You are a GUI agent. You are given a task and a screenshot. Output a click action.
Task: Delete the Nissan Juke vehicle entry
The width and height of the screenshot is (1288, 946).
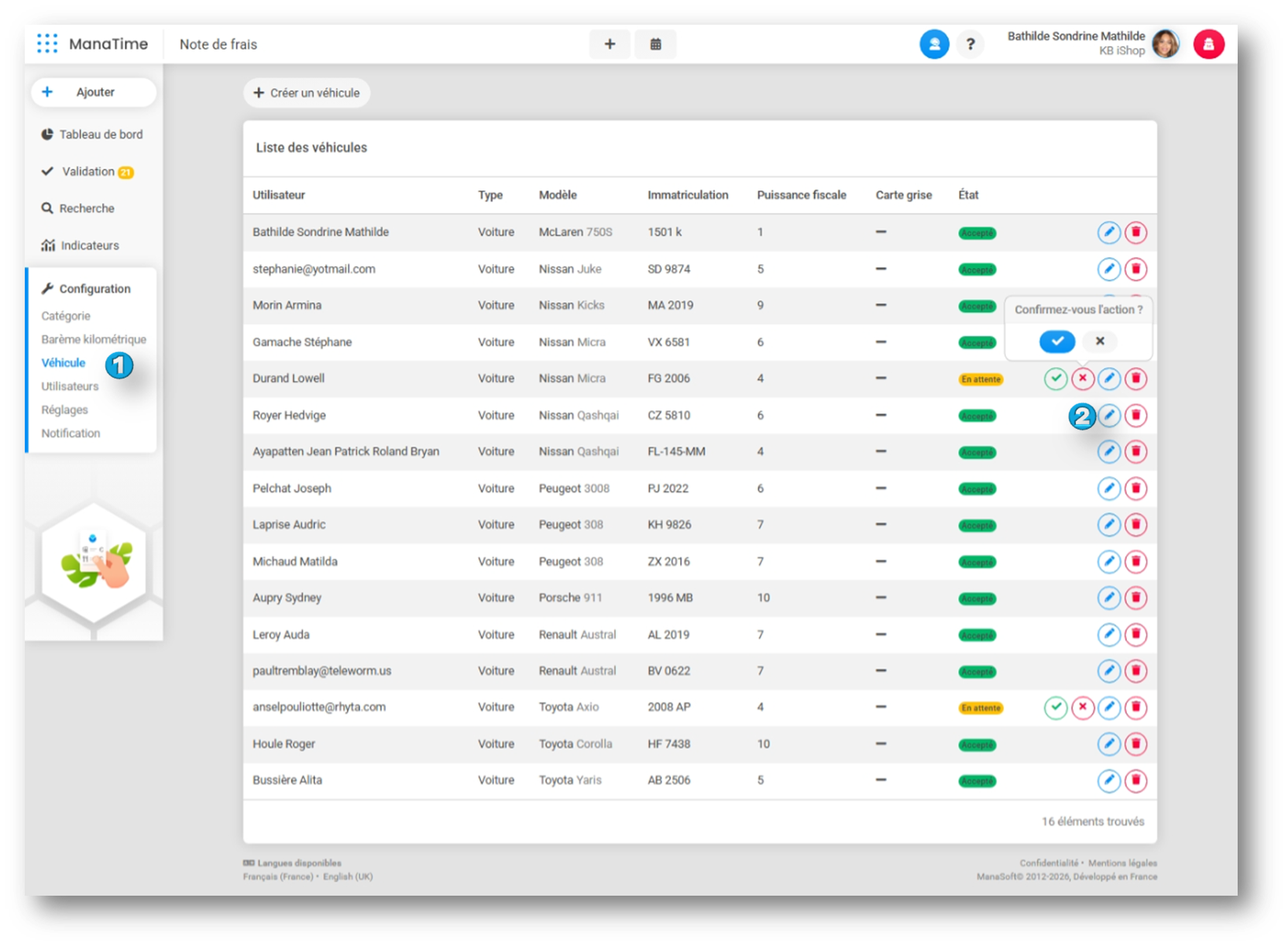pos(1135,269)
